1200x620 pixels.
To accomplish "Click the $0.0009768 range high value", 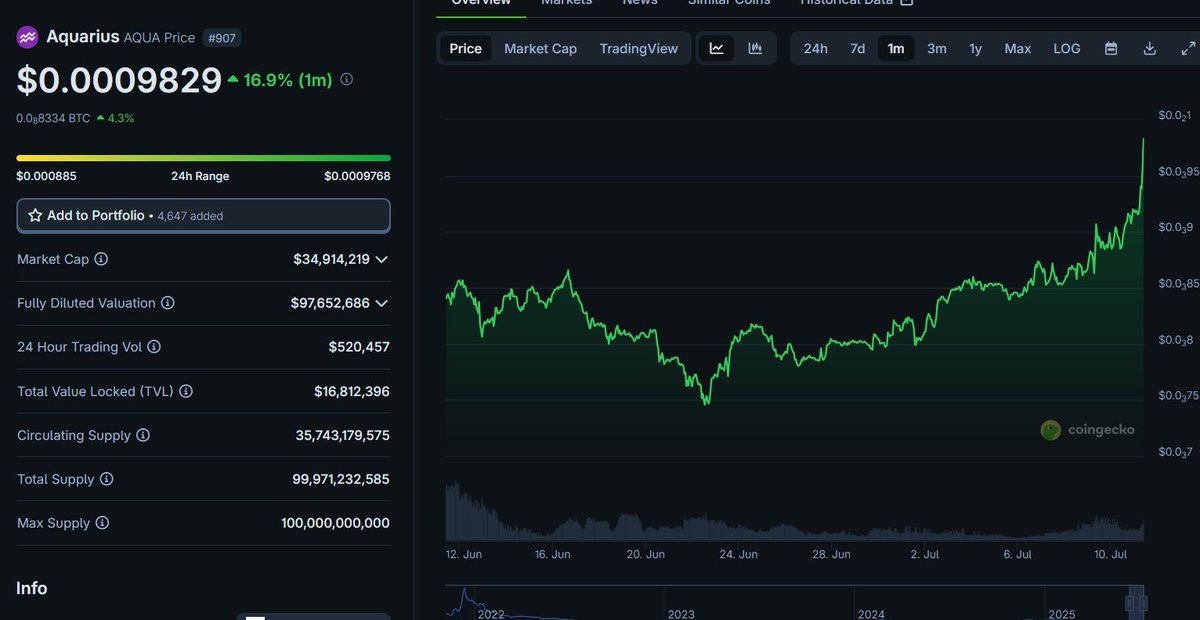I will coord(357,176).
